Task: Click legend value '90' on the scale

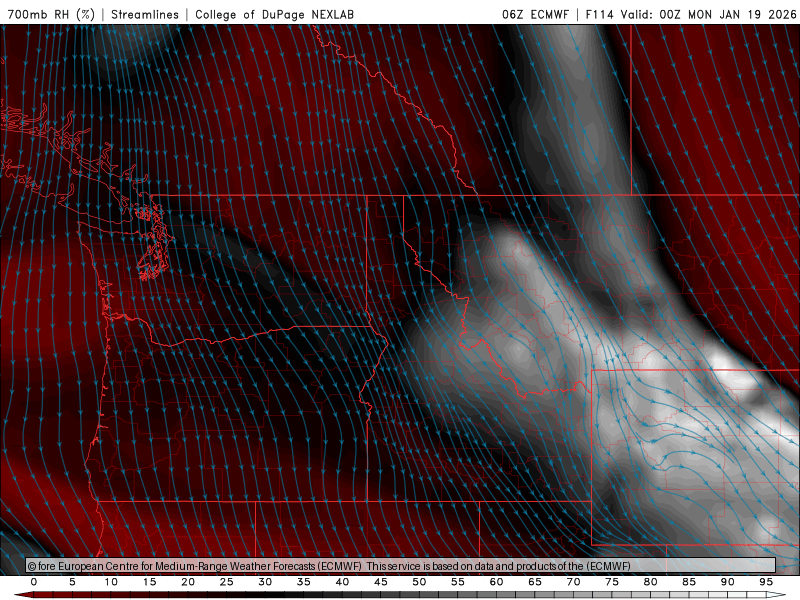Action: pyautogui.click(x=728, y=582)
